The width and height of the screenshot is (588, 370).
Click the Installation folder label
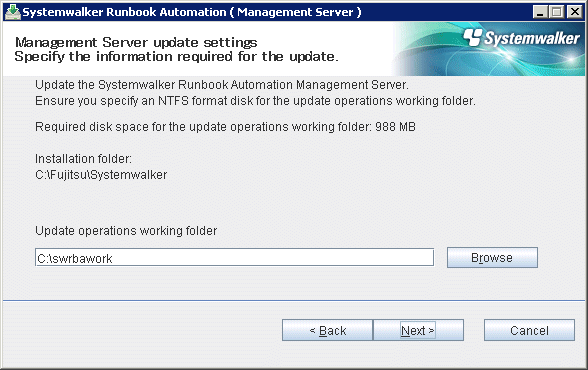(x=83, y=159)
